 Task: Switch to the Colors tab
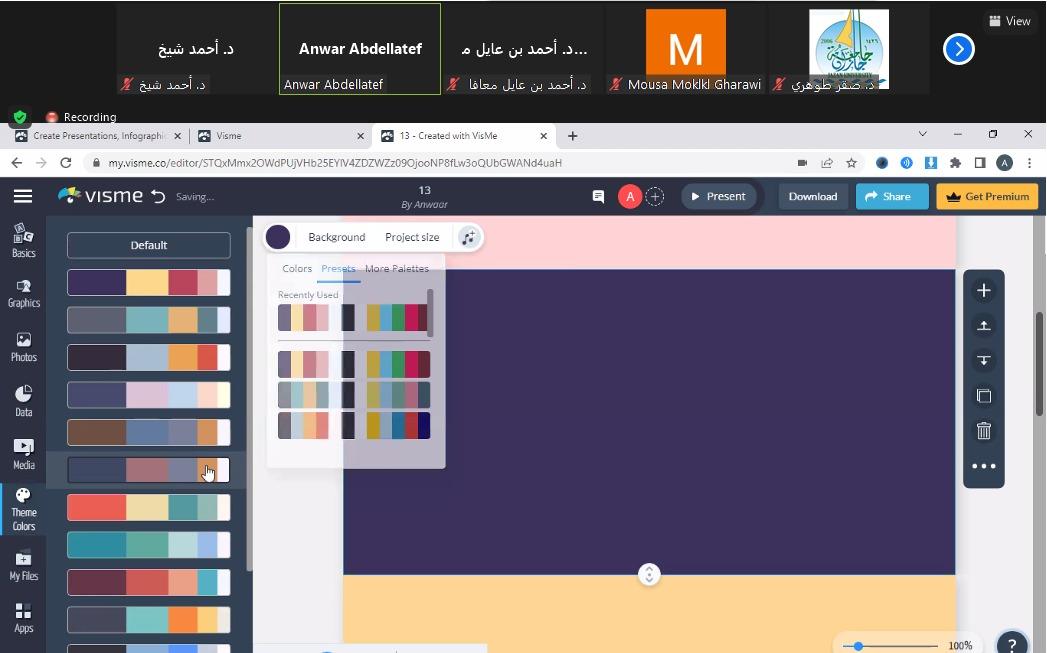tap(297, 269)
